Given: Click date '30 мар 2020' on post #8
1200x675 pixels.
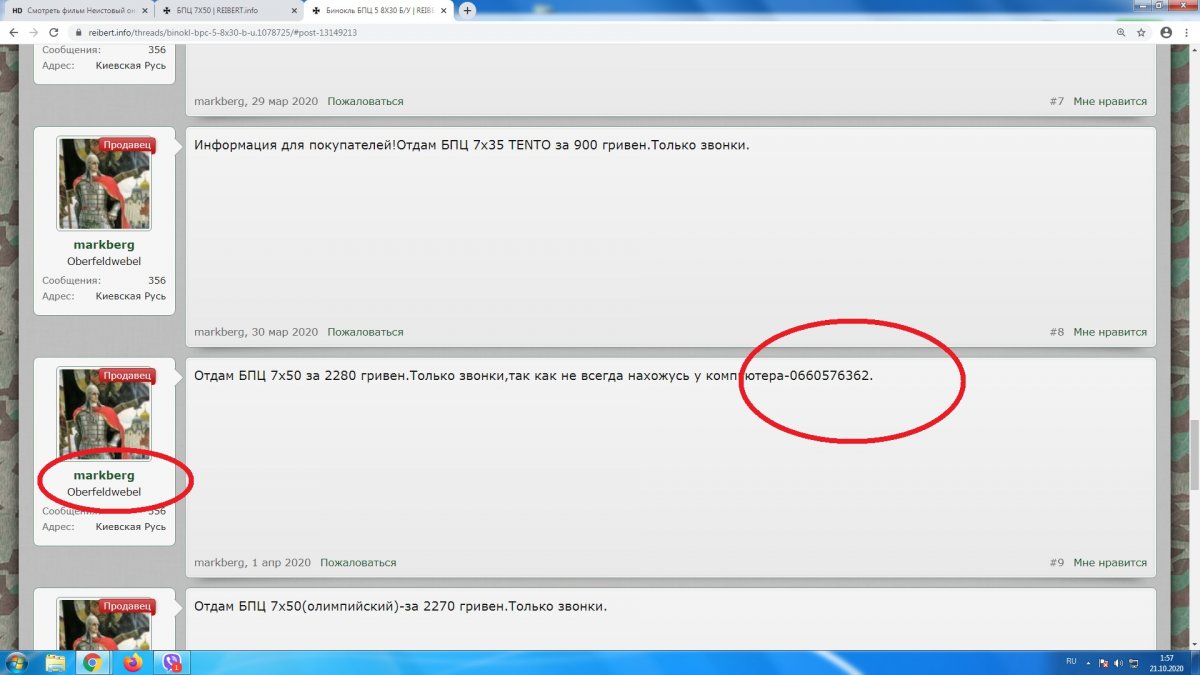Looking at the screenshot, I should coord(284,332).
